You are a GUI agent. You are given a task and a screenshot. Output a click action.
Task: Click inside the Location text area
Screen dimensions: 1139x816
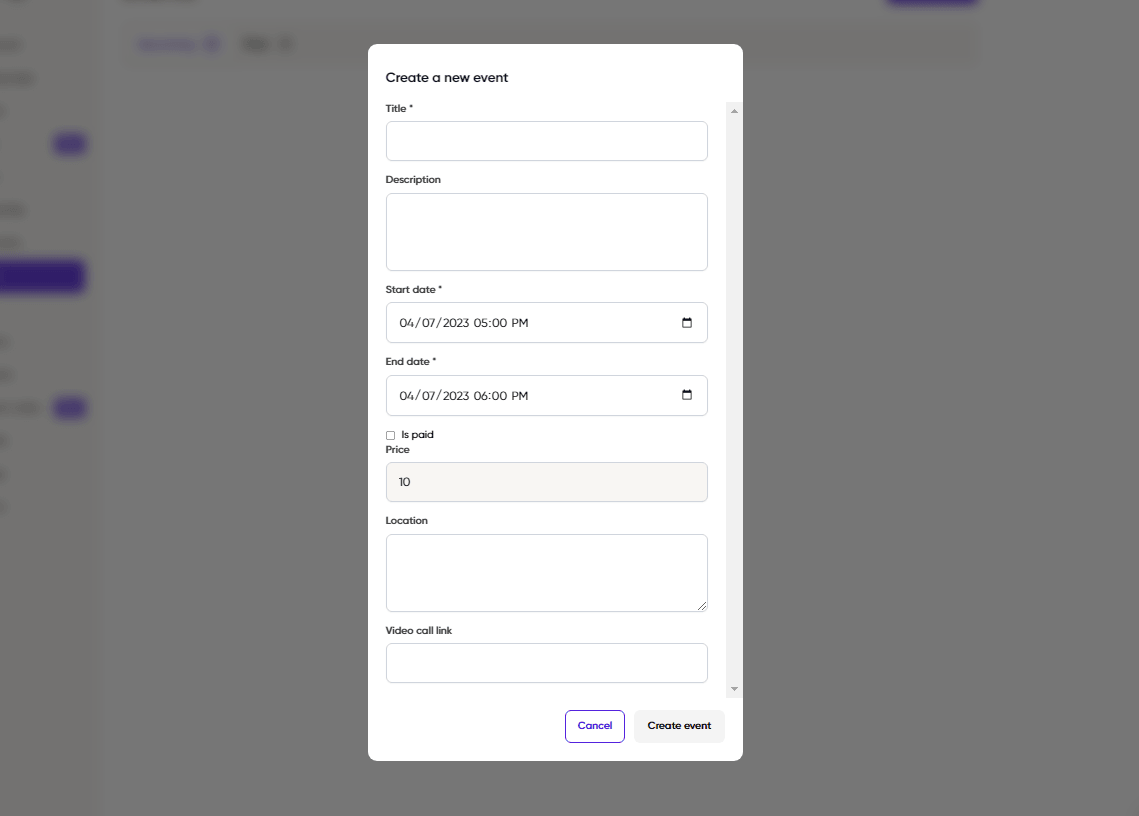pos(546,573)
